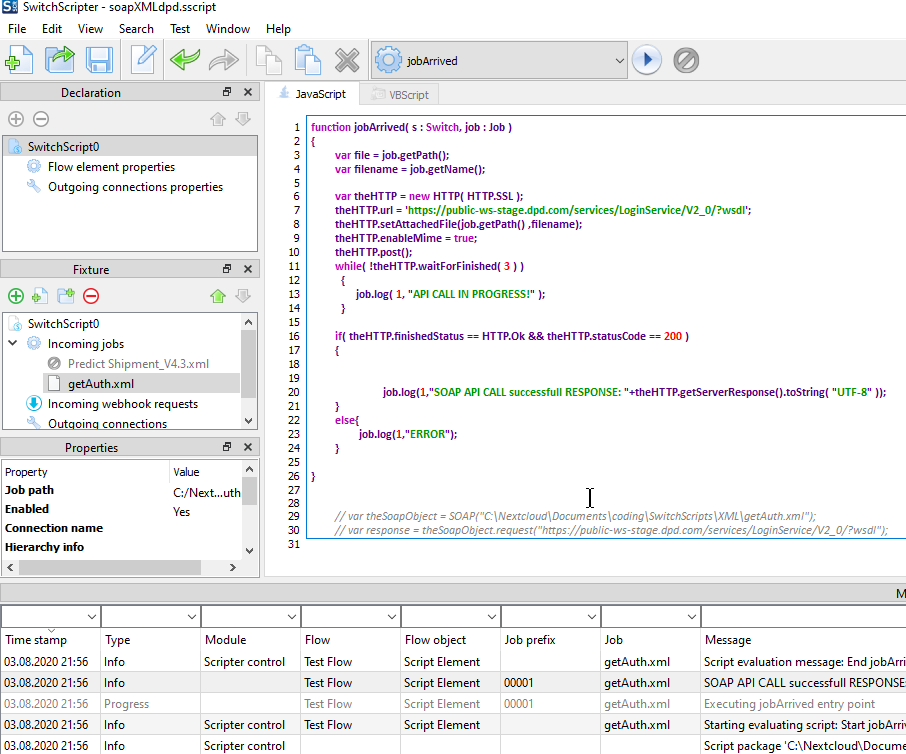Click the Stop execution icon beside play

tap(686, 60)
